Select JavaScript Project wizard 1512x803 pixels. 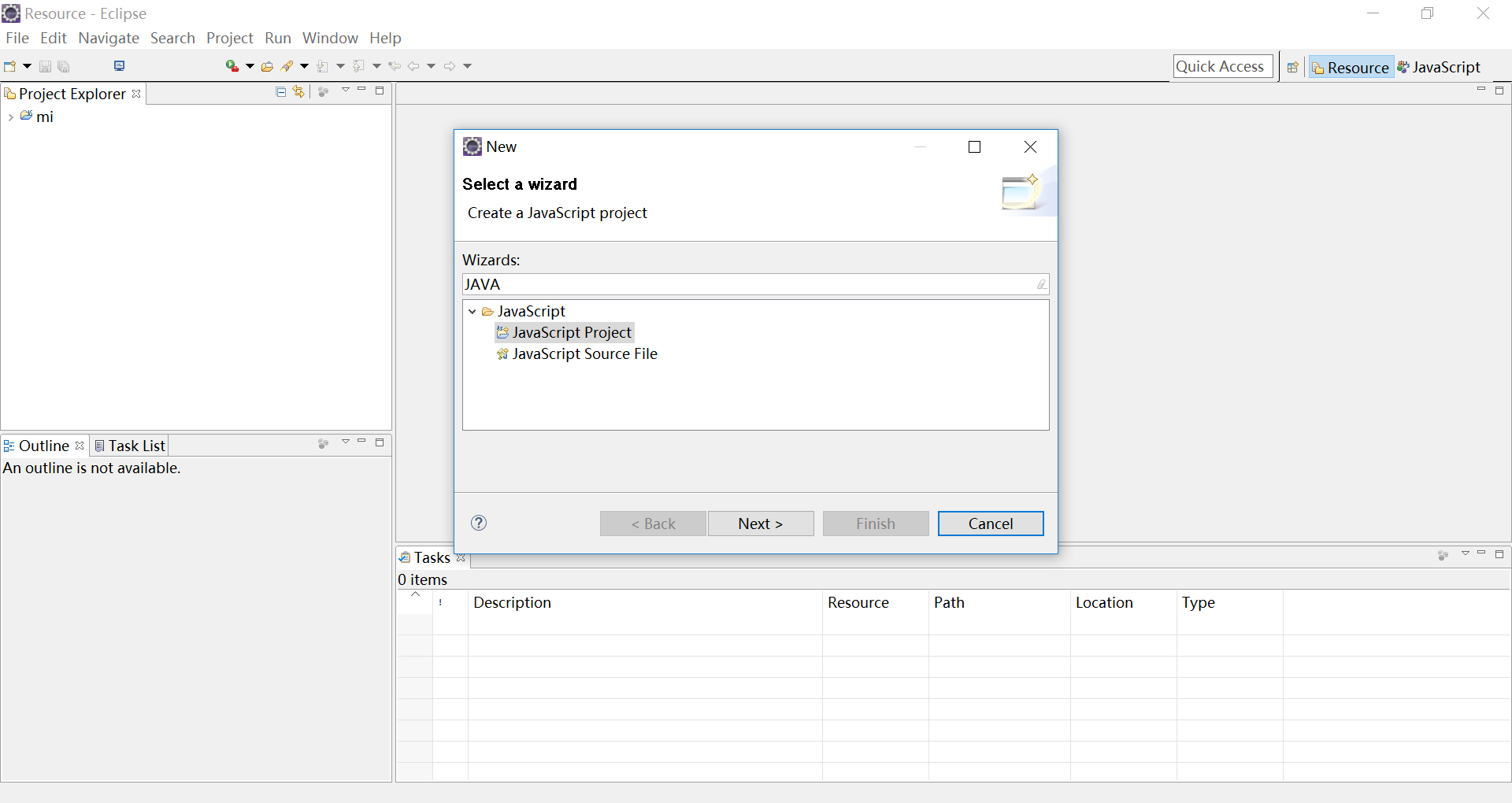[565, 332]
